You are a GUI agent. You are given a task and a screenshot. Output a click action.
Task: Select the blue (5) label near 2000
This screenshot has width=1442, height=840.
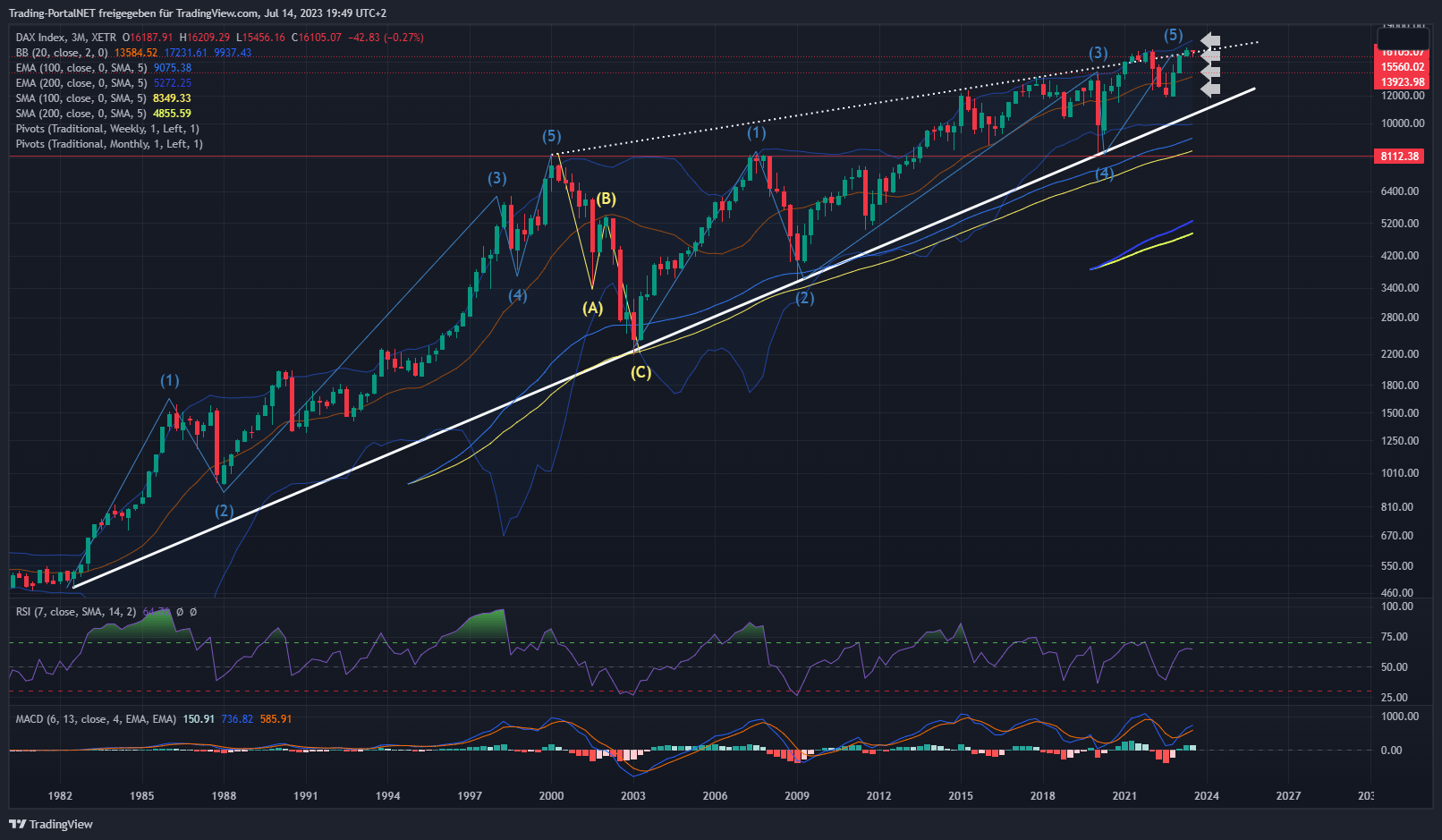tap(551, 136)
